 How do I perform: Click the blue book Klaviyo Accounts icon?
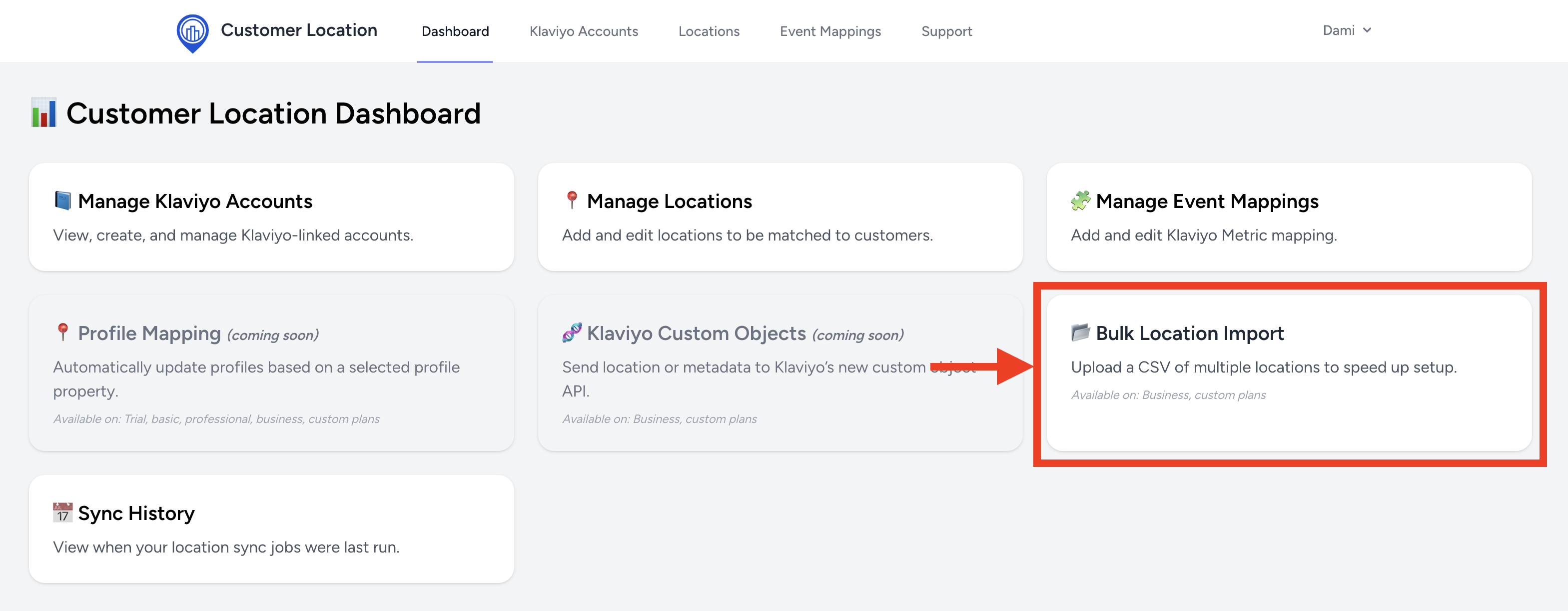(x=62, y=200)
